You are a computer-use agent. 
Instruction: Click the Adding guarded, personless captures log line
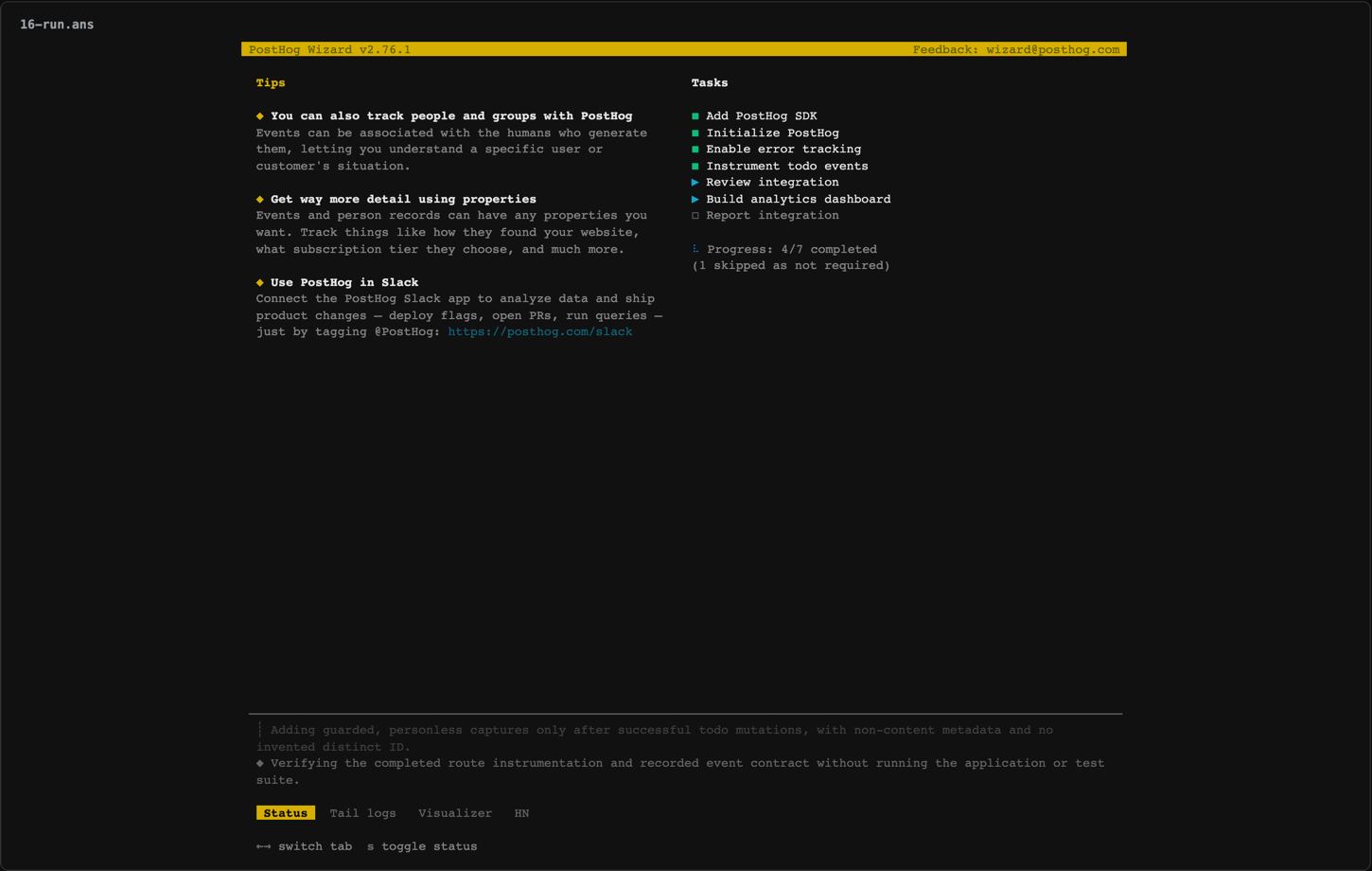[655, 738]
